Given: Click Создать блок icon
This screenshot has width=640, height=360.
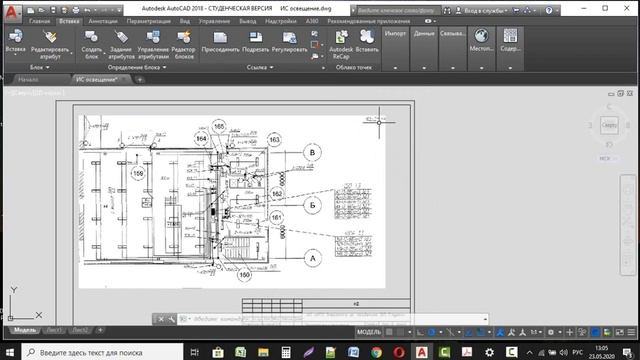Looking at the screenshot, I should [91, 37].
